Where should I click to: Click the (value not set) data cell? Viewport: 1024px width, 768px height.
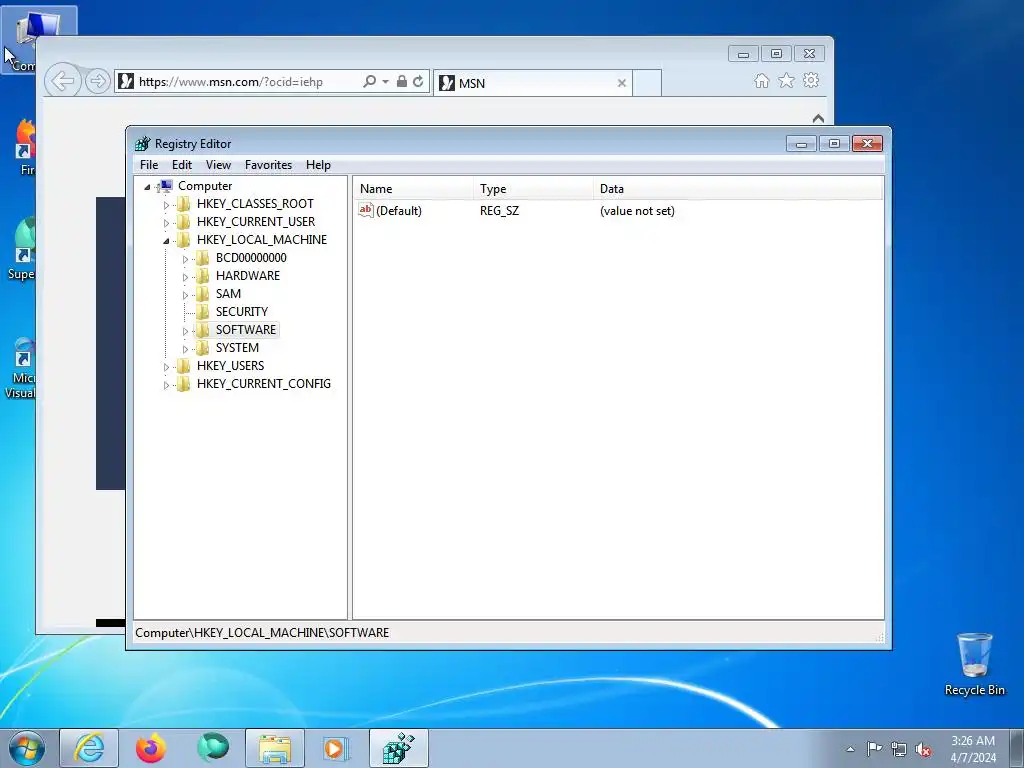pos(637,211)
